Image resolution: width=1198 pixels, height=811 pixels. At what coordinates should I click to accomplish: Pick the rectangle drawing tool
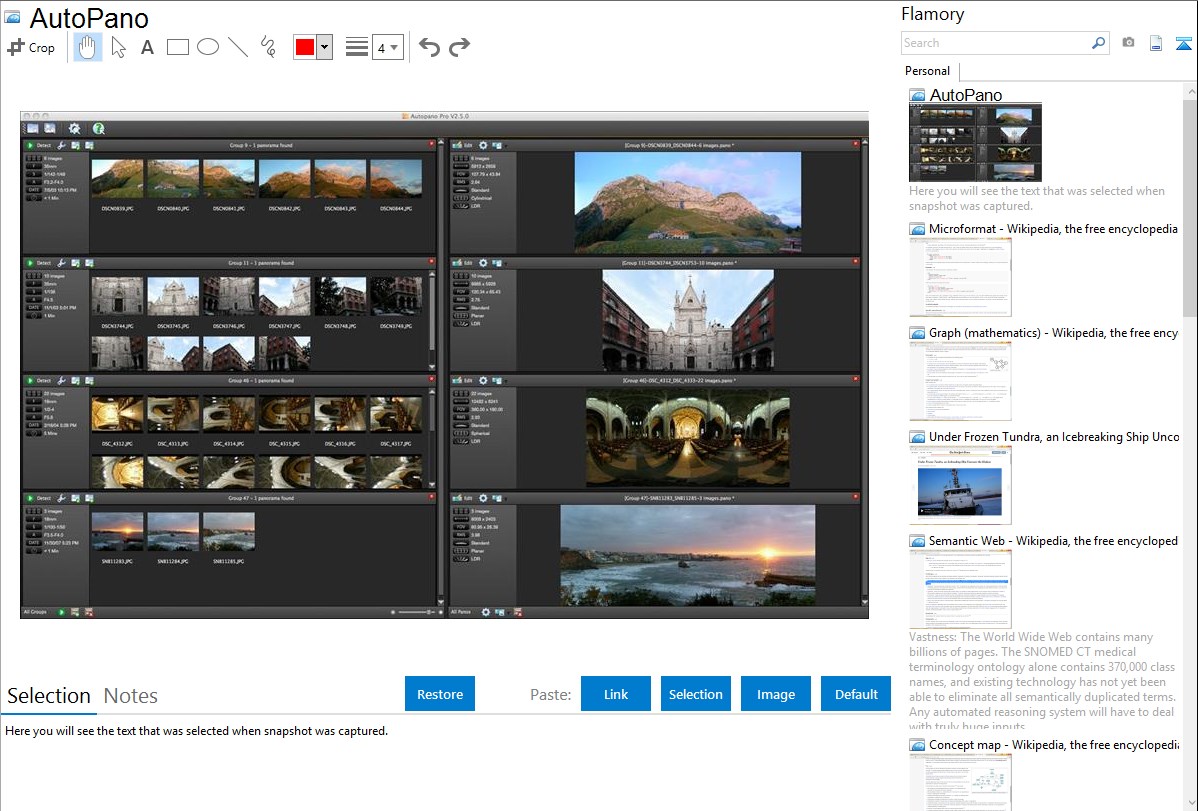[177, 47]
